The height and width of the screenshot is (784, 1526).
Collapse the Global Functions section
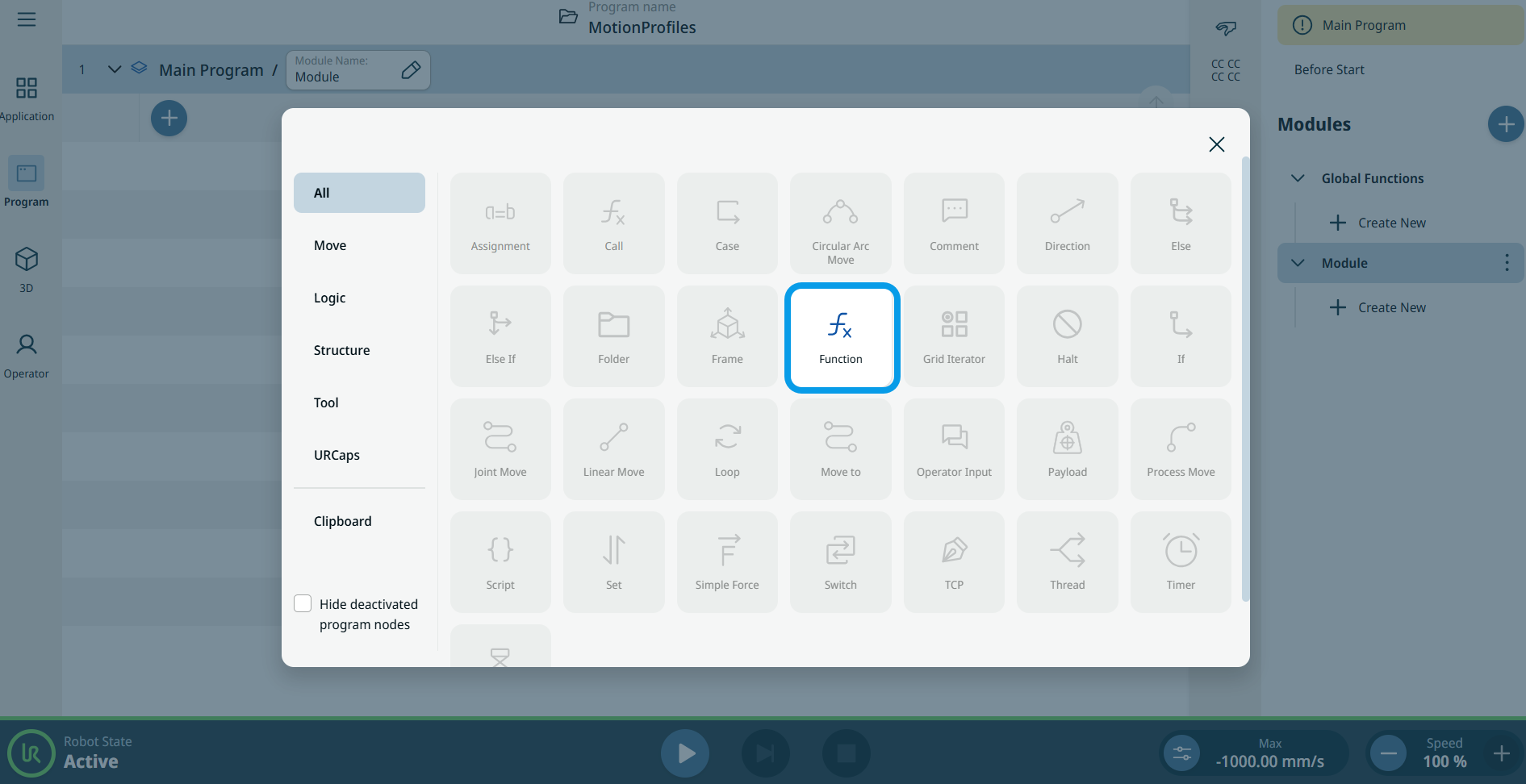(x=1298, y=178)
